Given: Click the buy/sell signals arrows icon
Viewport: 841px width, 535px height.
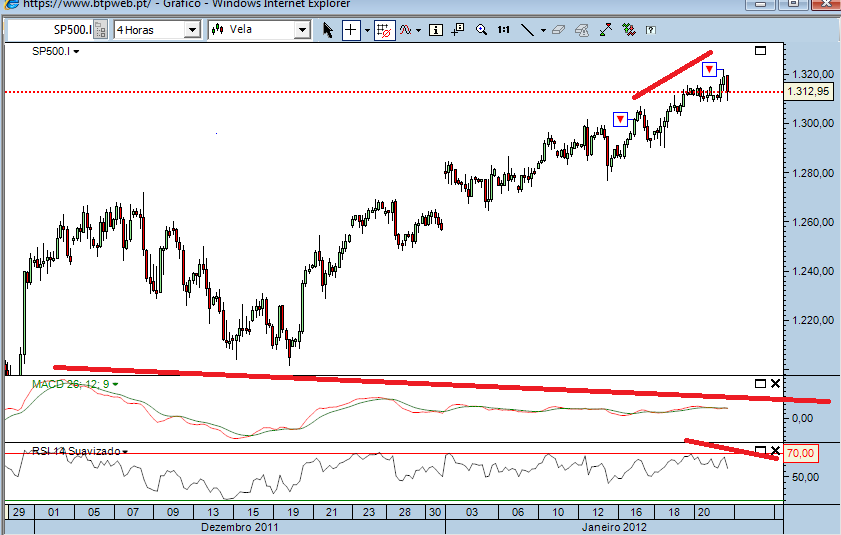Looking at the screenshot, I should (629, 30).
